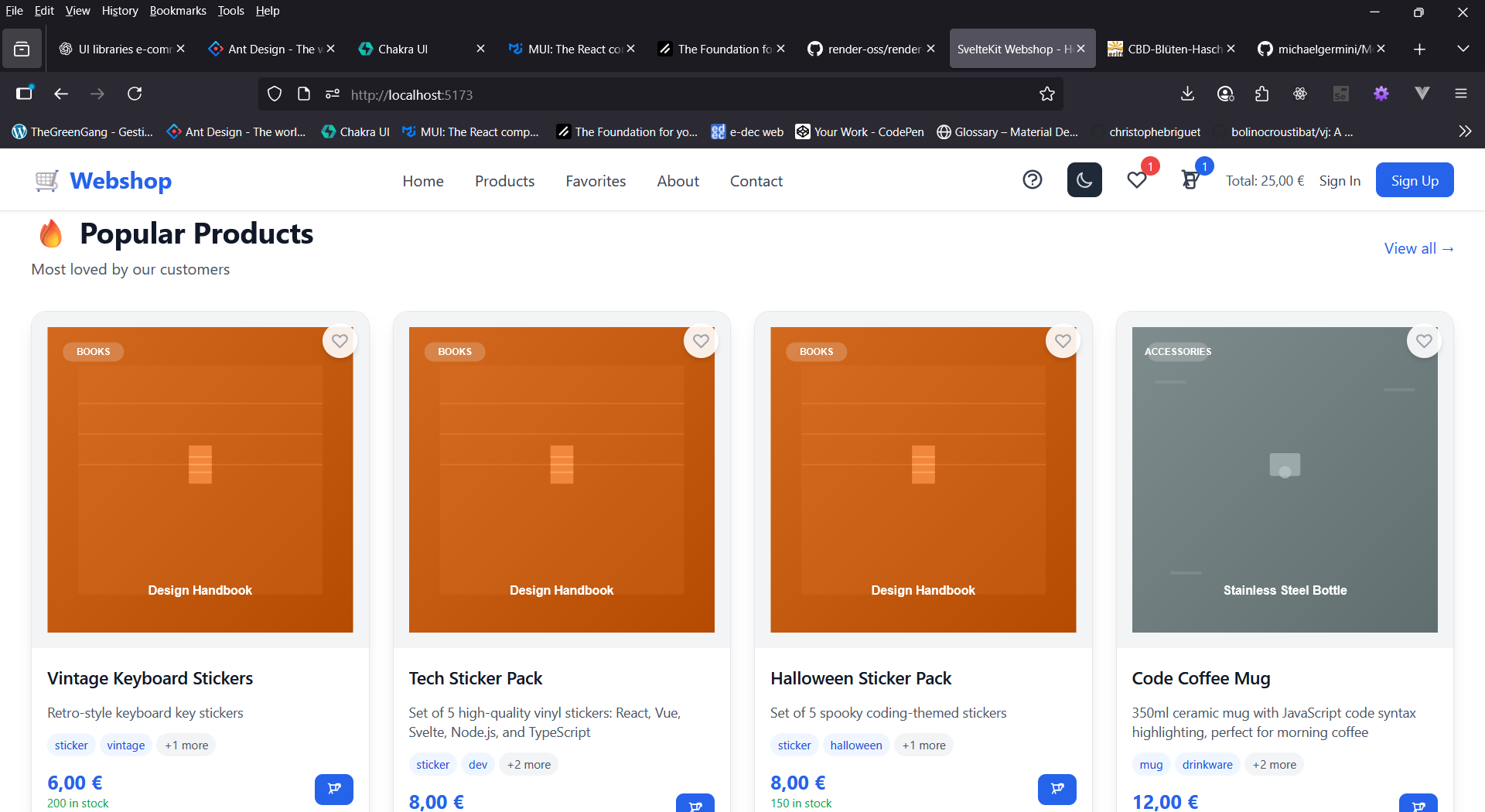Click the ACCESSORIES category badge
This screenshot has width=1485, height=812.
(x=1178, y=352)
